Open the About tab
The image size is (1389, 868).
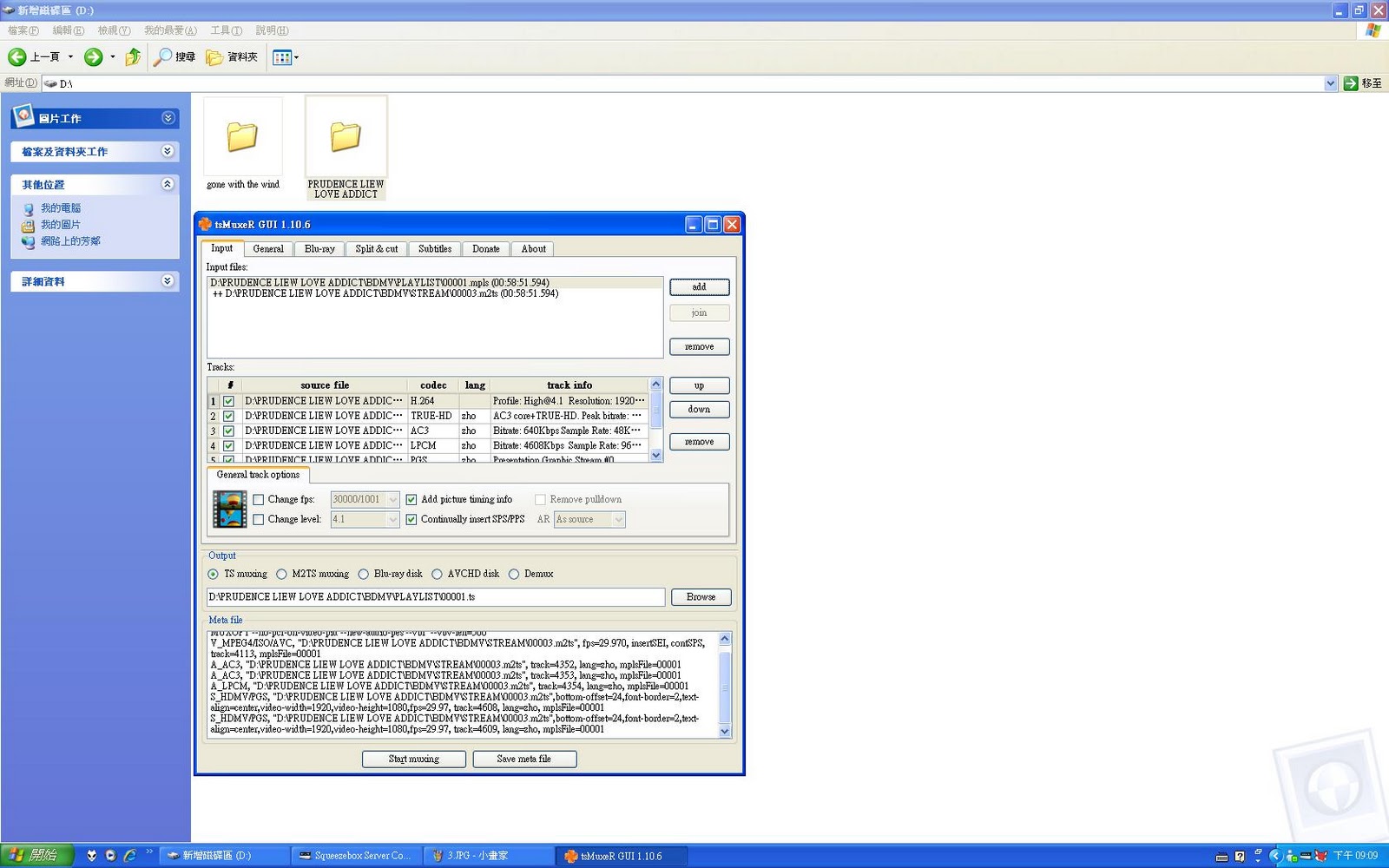[534, 249]
